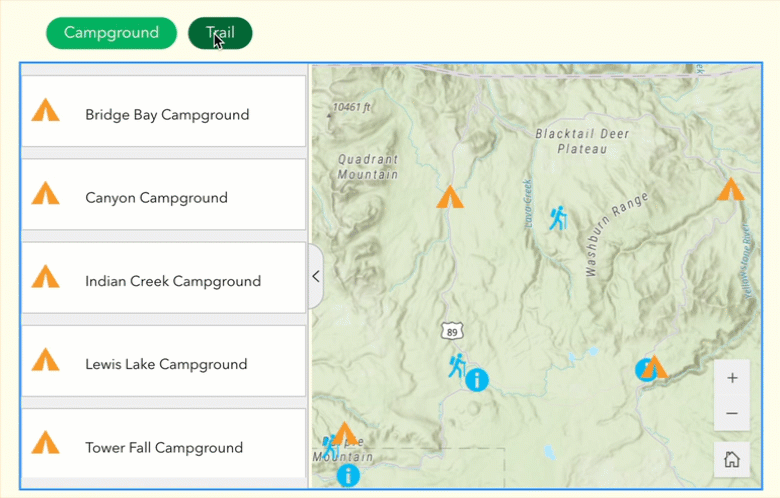Image resolution: width=780 pixels, height=498 pixels.
Task: Click the campground tent marker near Quadrant Mountain
Action: click(450, 196)
